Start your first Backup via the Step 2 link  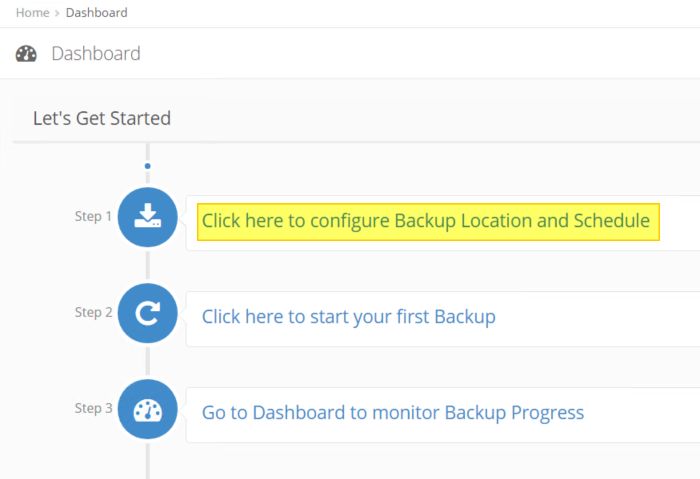coord(348,317)
